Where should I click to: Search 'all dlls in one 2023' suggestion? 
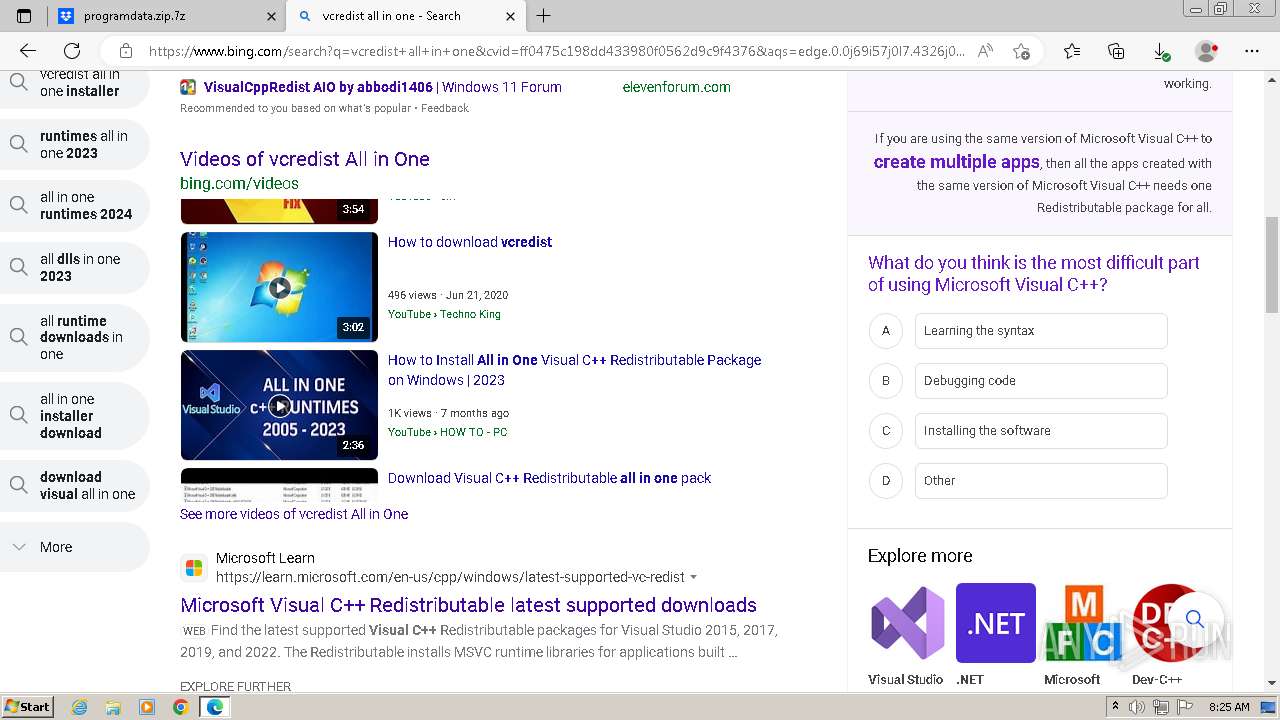pyautogui.click(x=74, y=268)
